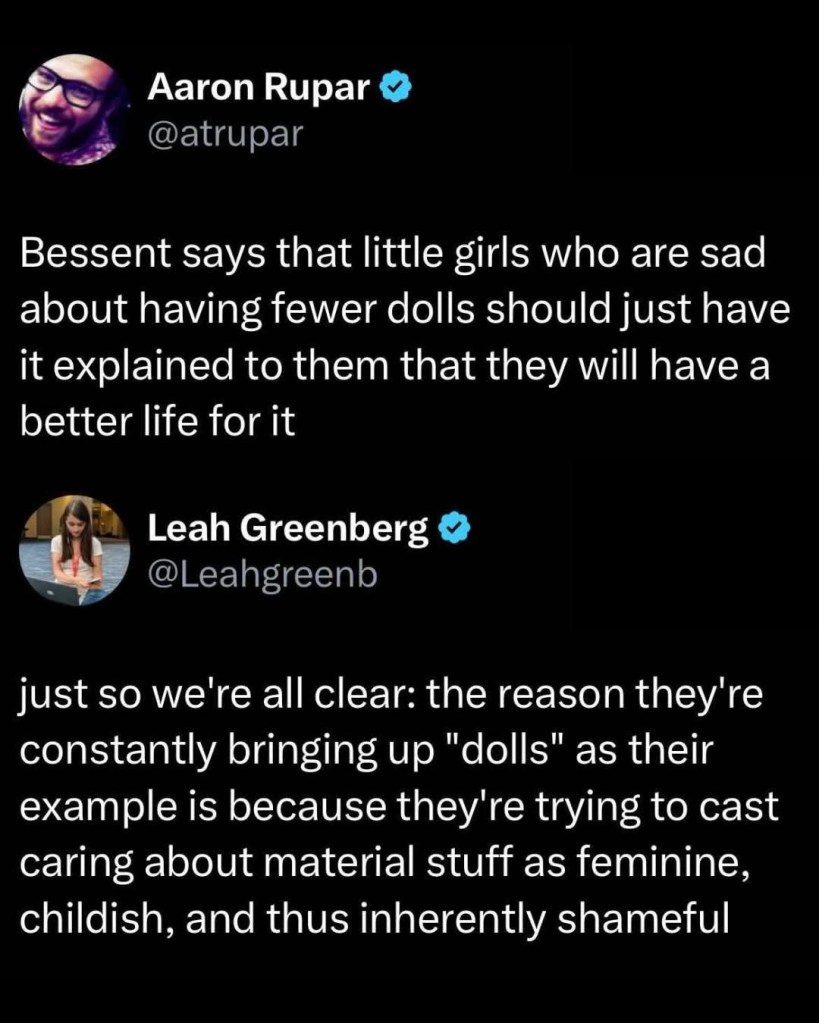This screenshot has width=819, height=1023.
Task: Open the Leah Greenberg display name link
Action: point(288,530)
